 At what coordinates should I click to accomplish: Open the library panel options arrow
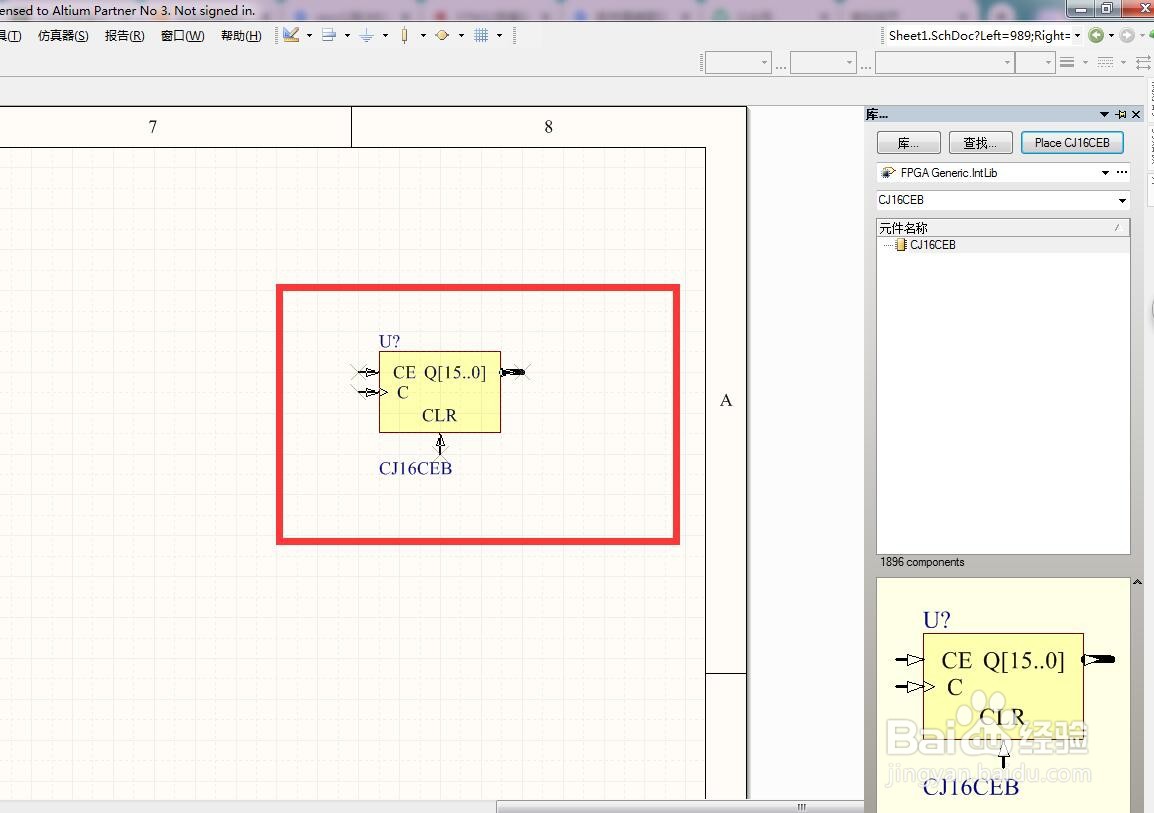tap(1104, 114)
